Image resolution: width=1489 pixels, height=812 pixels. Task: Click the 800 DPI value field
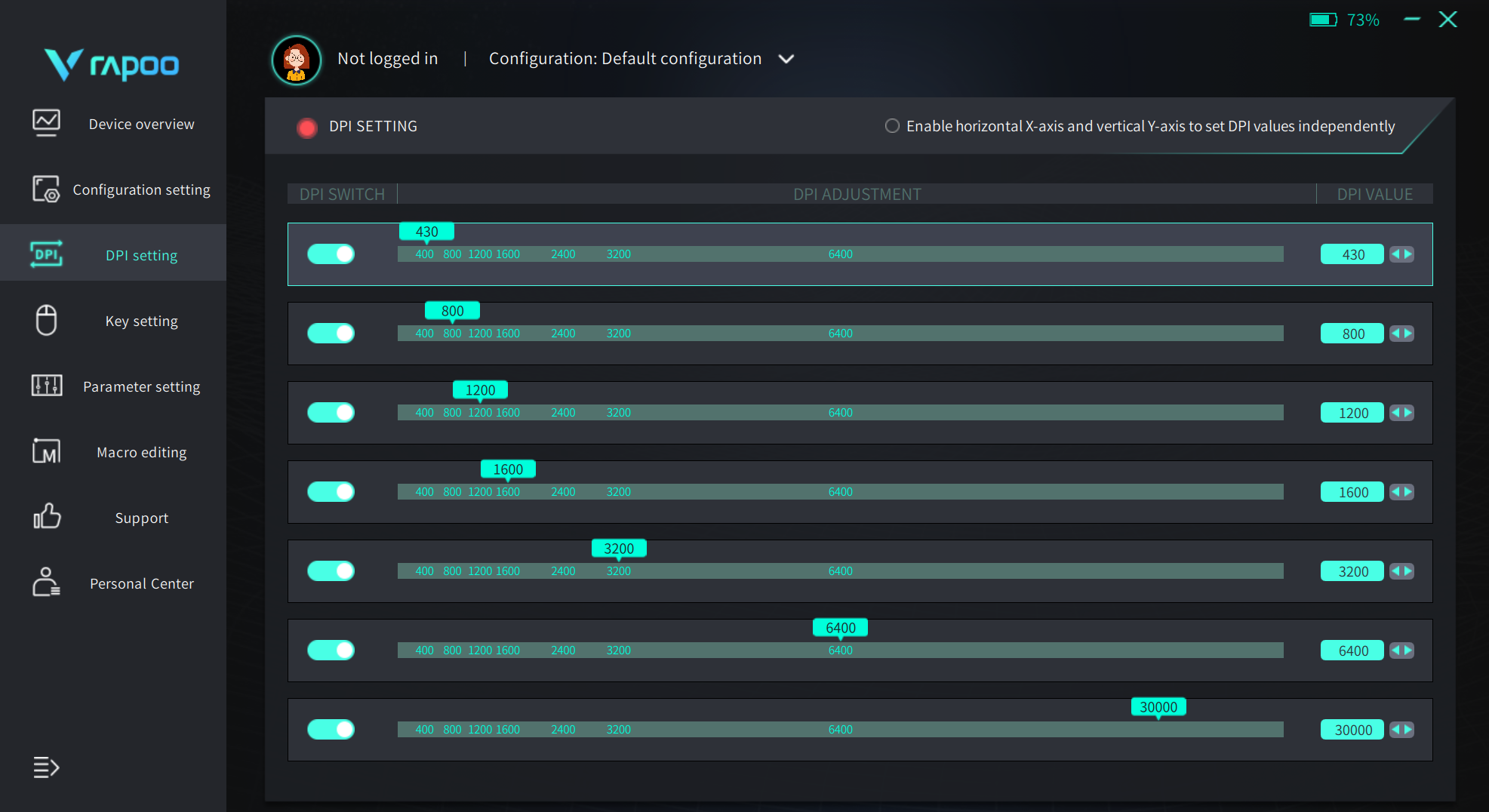(1352, 334)
